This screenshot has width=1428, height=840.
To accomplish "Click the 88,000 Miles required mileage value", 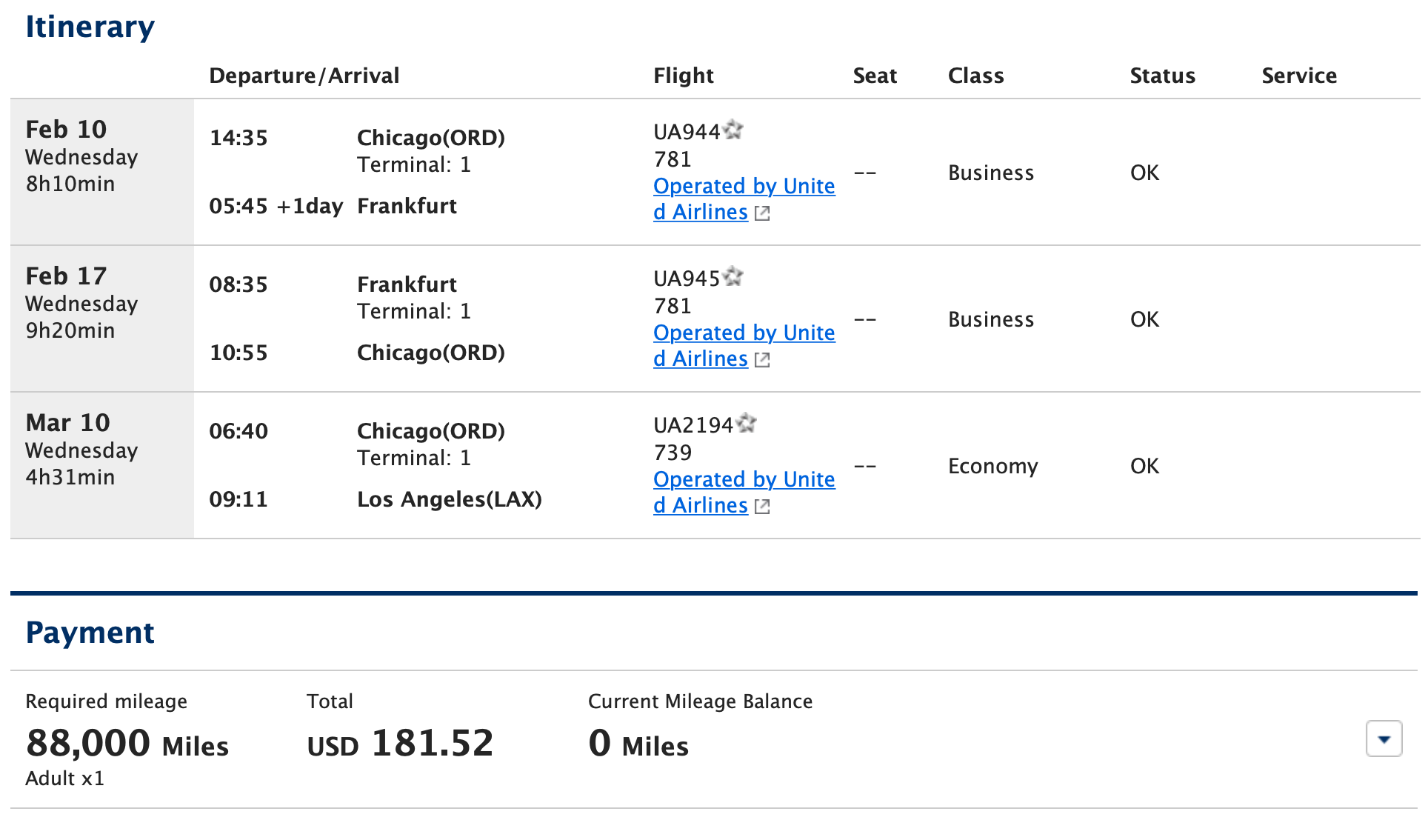I will click(x=126, y=744).
